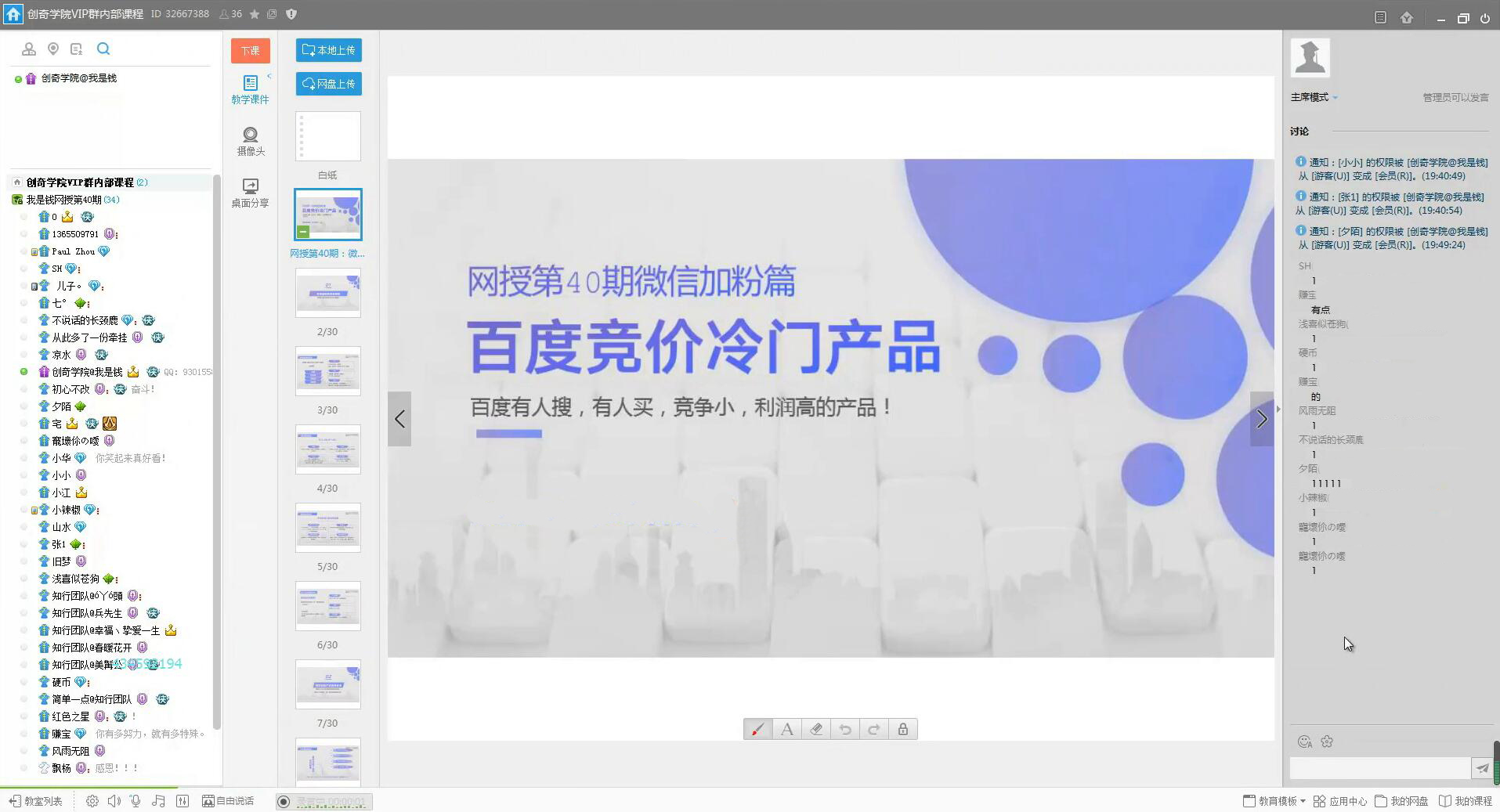Send the chat message arrow button
The image size is (1500, 812).
1482,768
